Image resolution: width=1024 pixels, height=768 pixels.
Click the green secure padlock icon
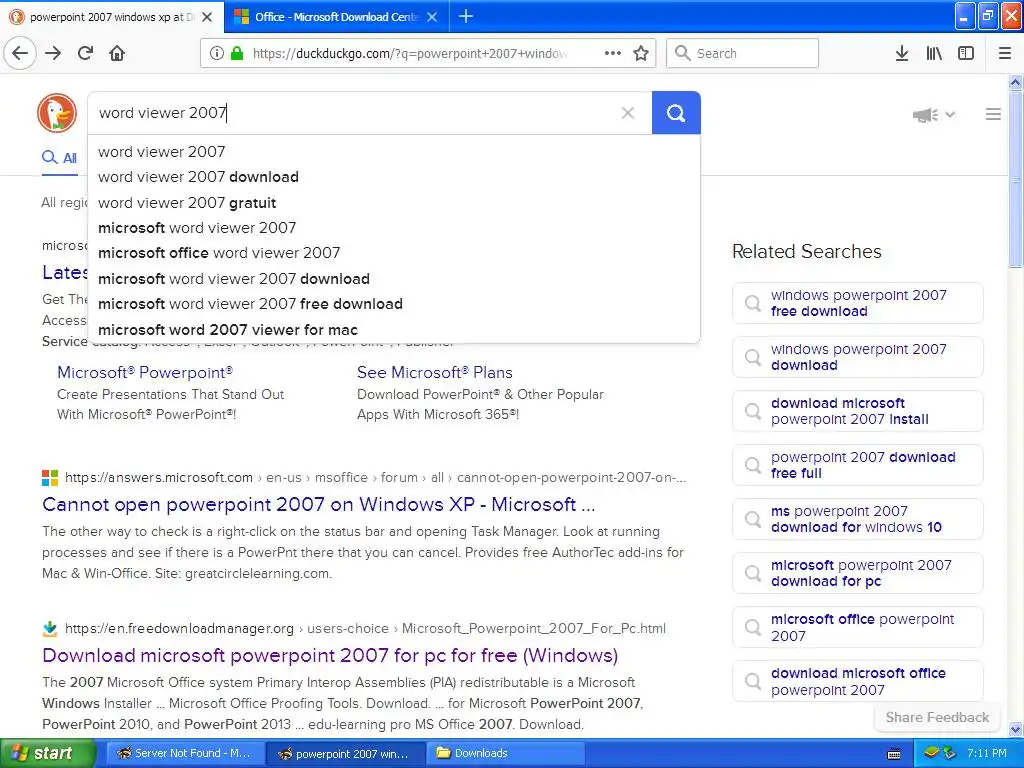pos(238,53)
